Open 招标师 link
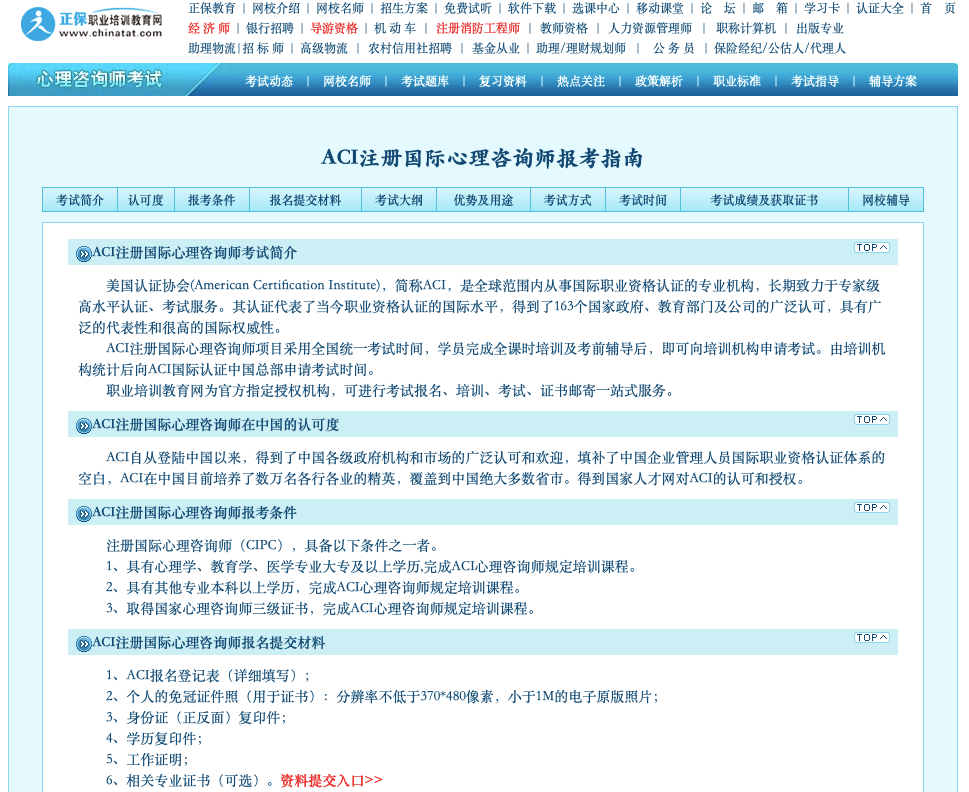This screenshot has width=969, height=792. coord(263,48)
